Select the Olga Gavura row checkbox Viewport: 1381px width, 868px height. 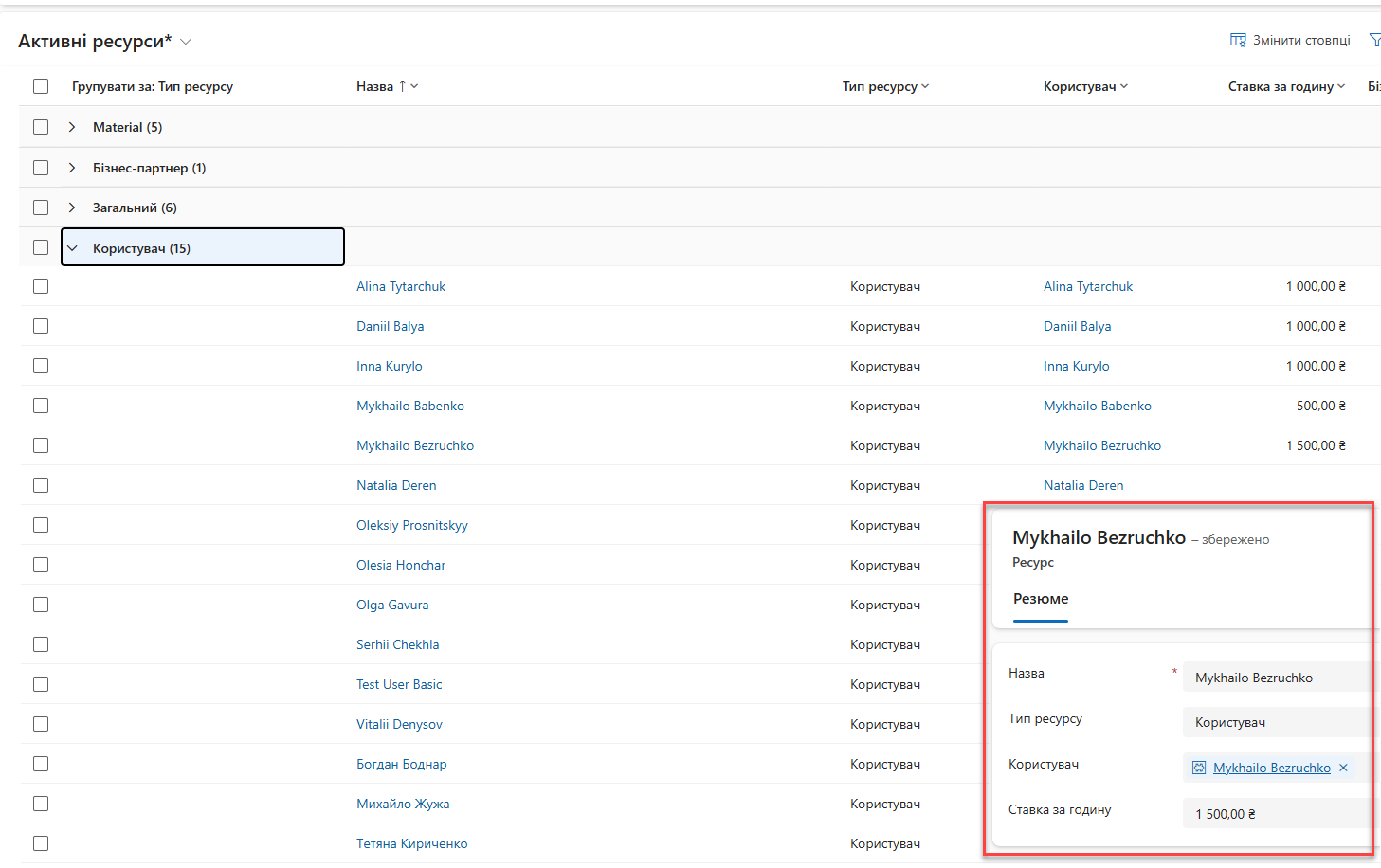pyautogui.click(x=41, y=605)
